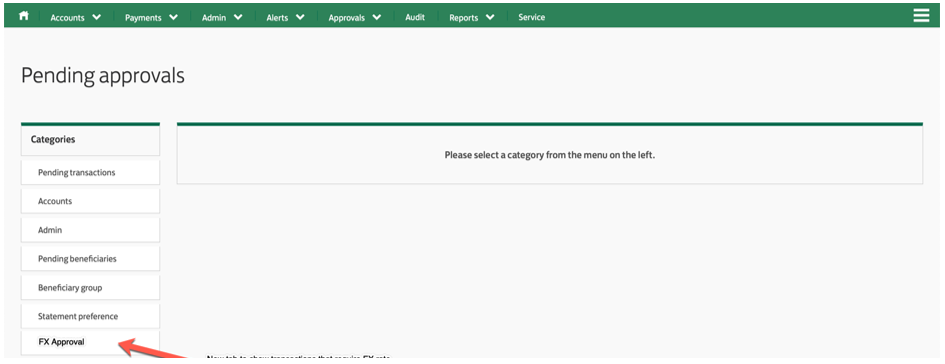Expand the Accounts menu chevron

(96, 17)
